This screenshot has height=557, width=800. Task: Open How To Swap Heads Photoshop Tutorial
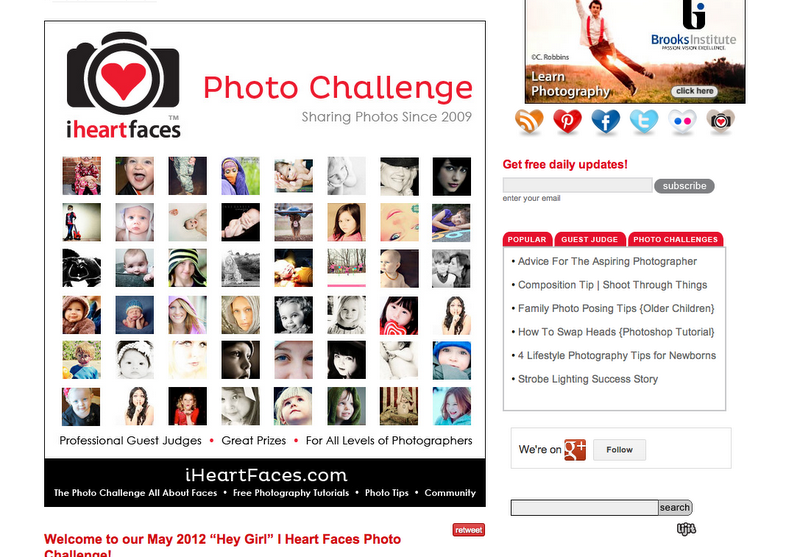[x=616, y=332]
